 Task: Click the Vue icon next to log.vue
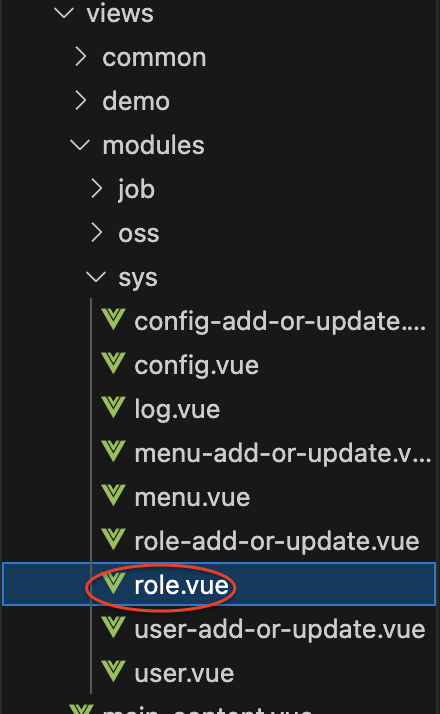click(x=113, y=407)
